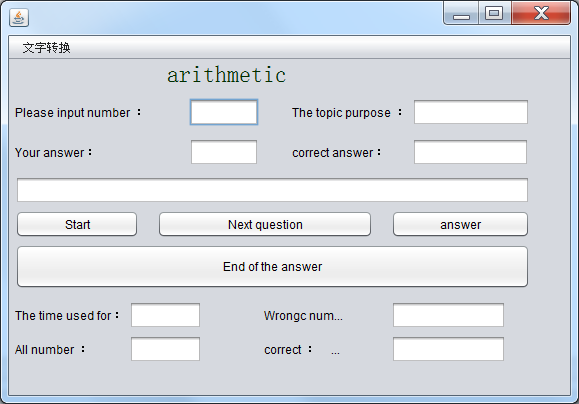Click the 'All number' label
Viewport: 579px width, 404px height.
(50, 350)
